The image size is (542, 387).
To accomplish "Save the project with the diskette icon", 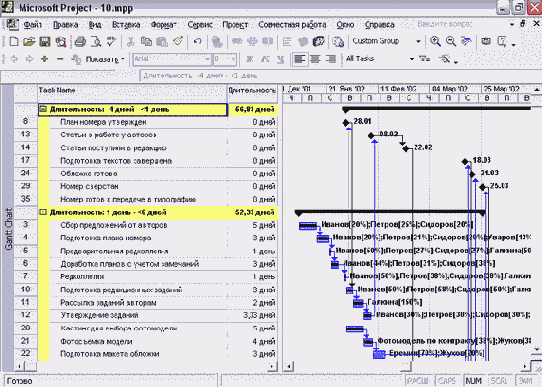I will [45, 42].
